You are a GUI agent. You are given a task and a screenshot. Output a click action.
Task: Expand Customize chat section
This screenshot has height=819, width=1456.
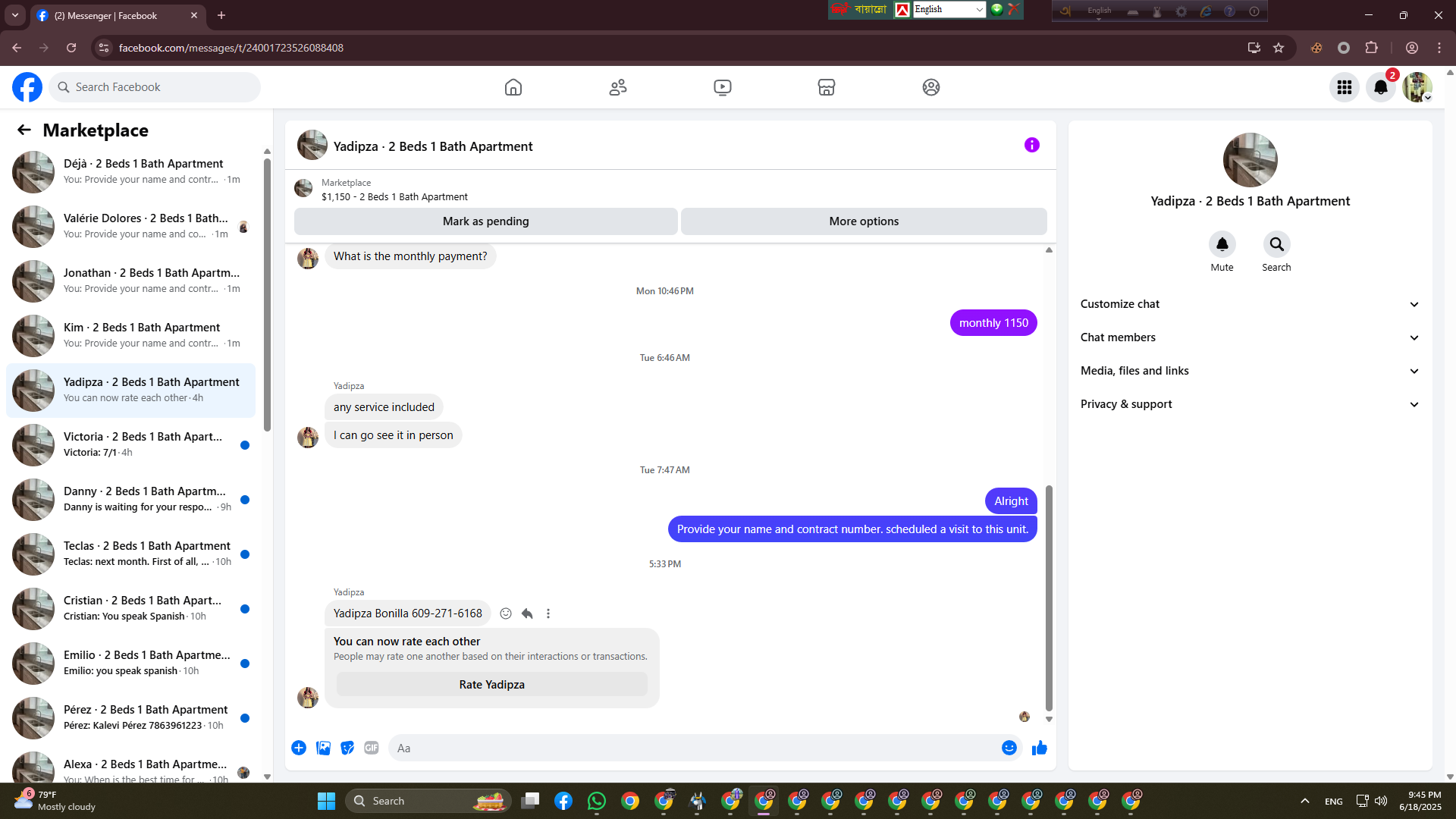pyautogui.click(x=1250, y=304)
